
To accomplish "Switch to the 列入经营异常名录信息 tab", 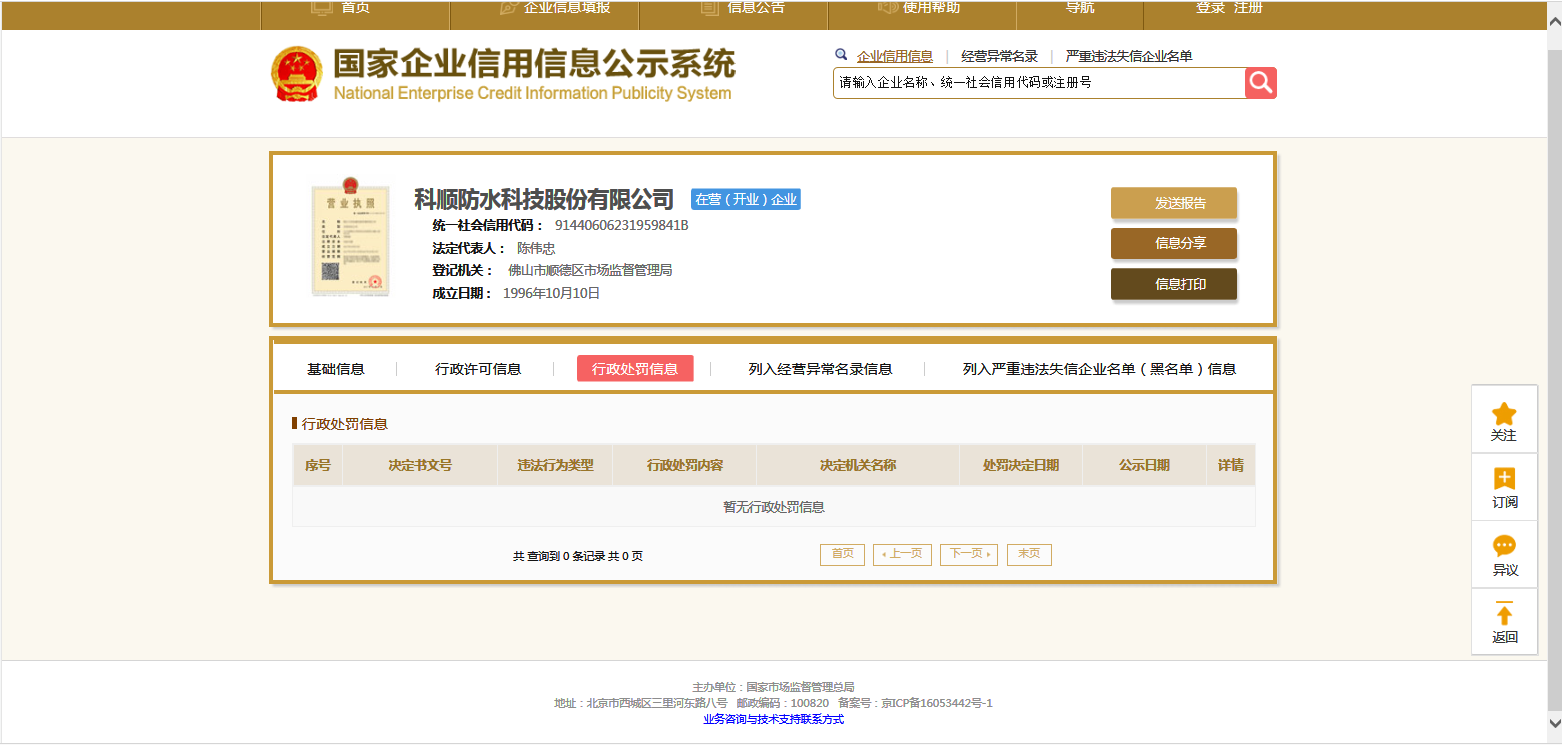I will point(820,369).
